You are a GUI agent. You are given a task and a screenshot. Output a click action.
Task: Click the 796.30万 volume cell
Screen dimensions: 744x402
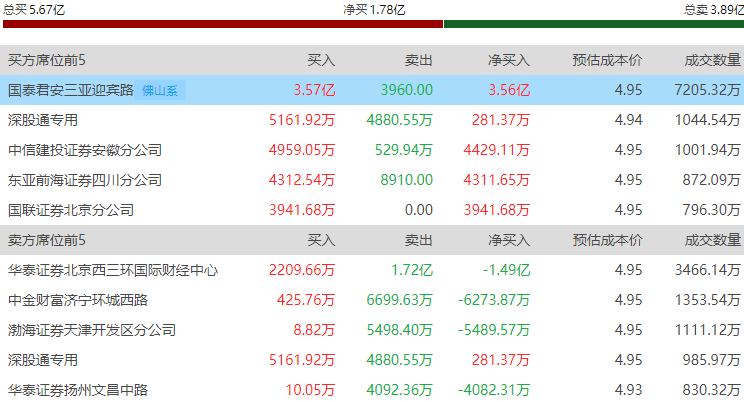(x=712, y=210)
